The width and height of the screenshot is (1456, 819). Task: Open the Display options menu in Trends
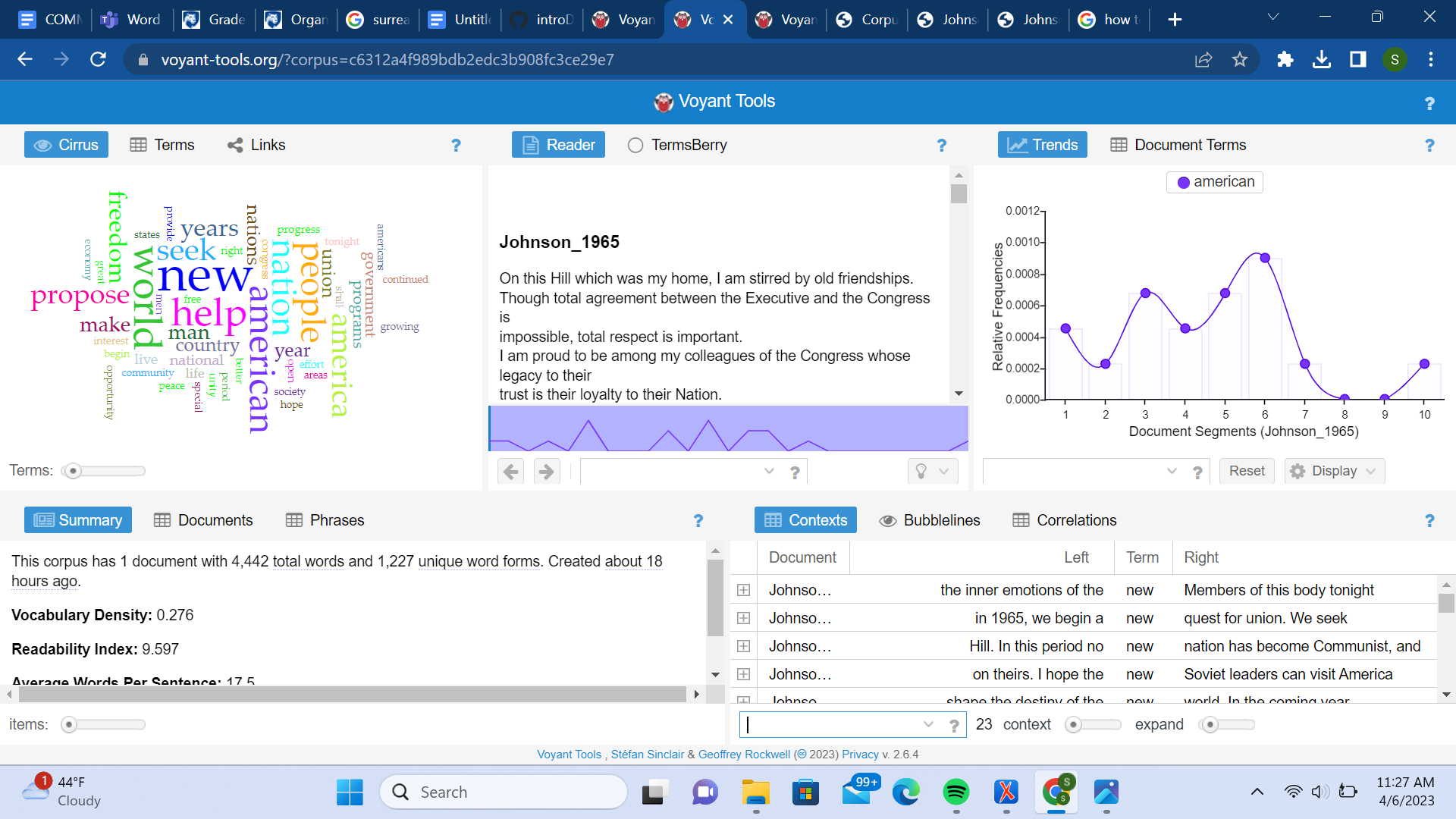pyautogui.click(x=1334, y=471)
